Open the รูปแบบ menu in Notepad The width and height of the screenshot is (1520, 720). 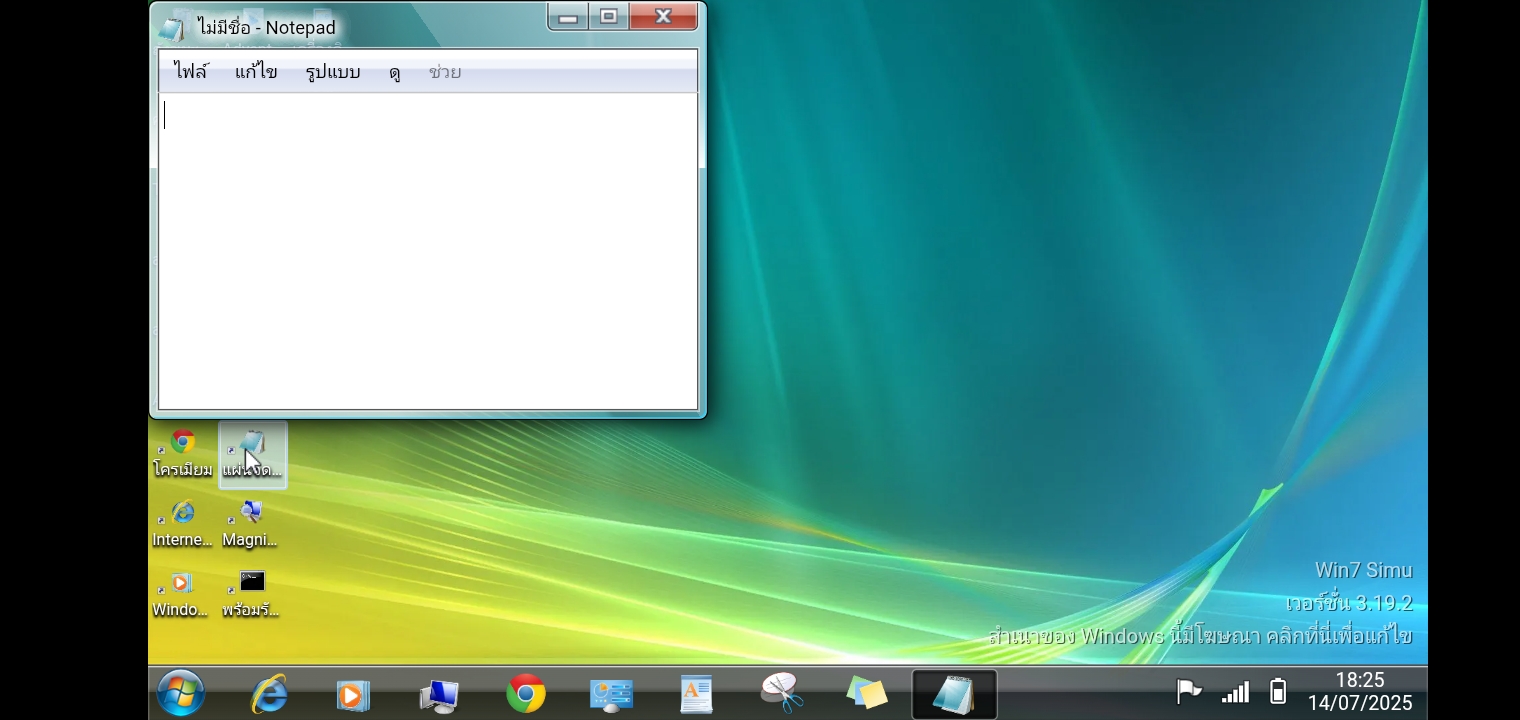coord(333,72)
